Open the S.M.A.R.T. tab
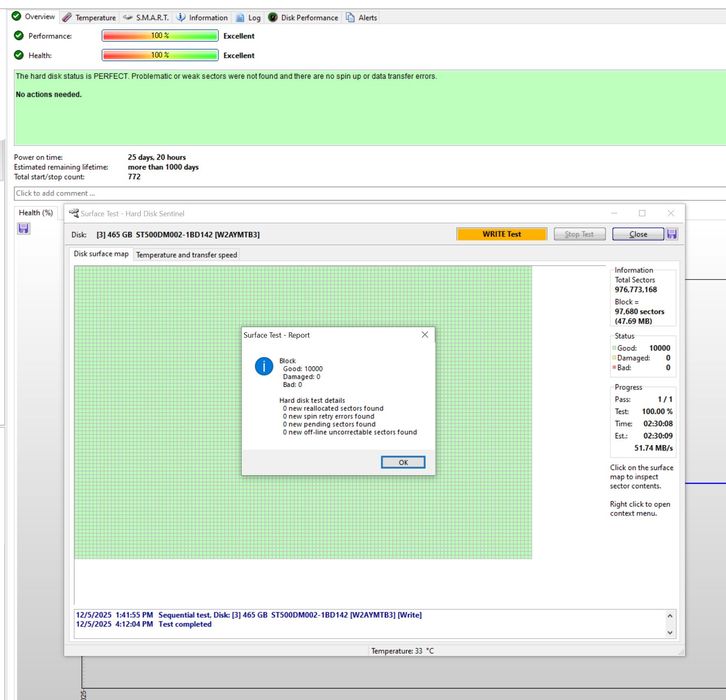The height and width of the screenshot is (700, 726). pyautogui.click(x=146, y=18)
